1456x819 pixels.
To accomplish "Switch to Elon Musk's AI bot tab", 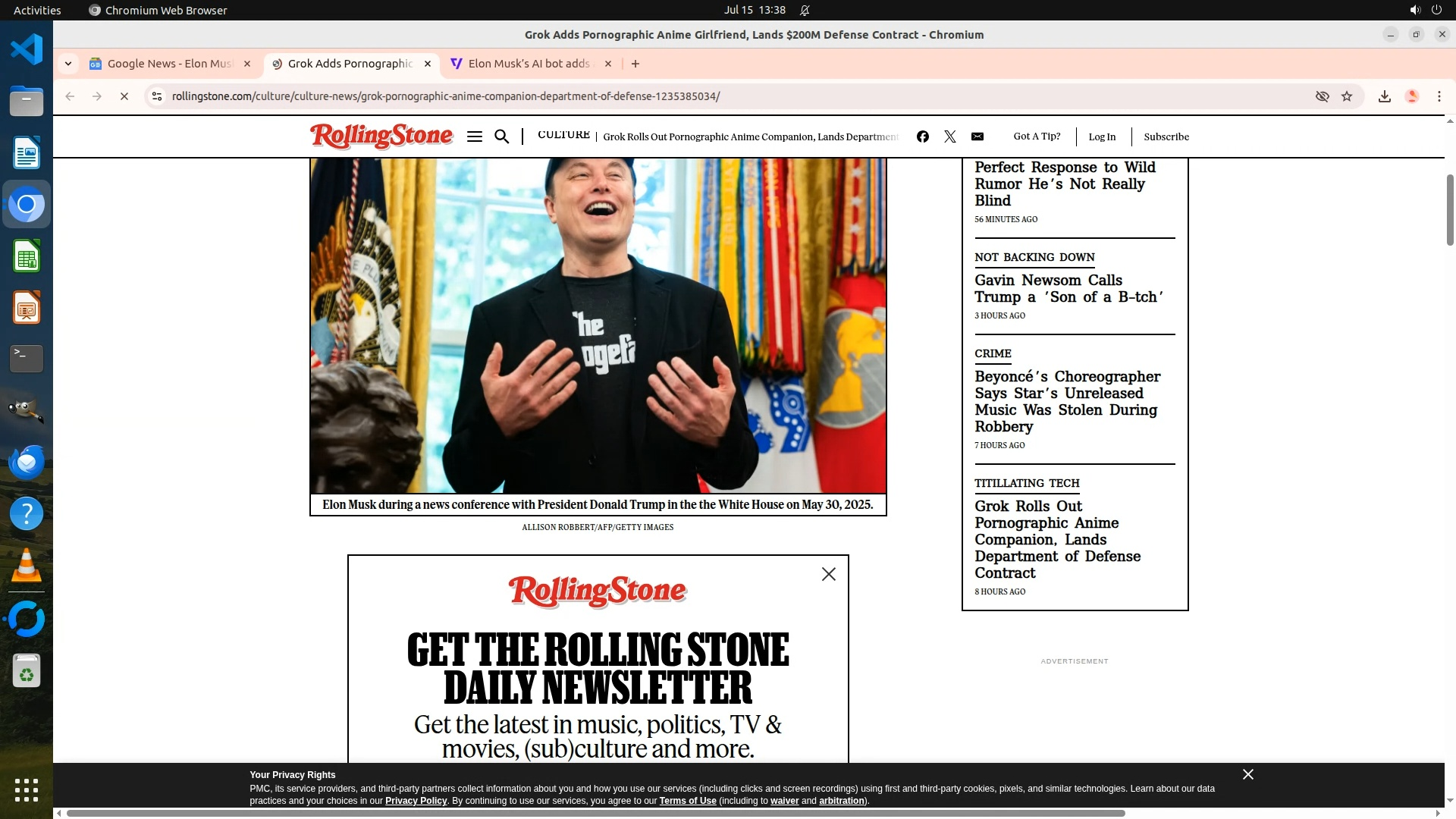I will tap(529, 64).
